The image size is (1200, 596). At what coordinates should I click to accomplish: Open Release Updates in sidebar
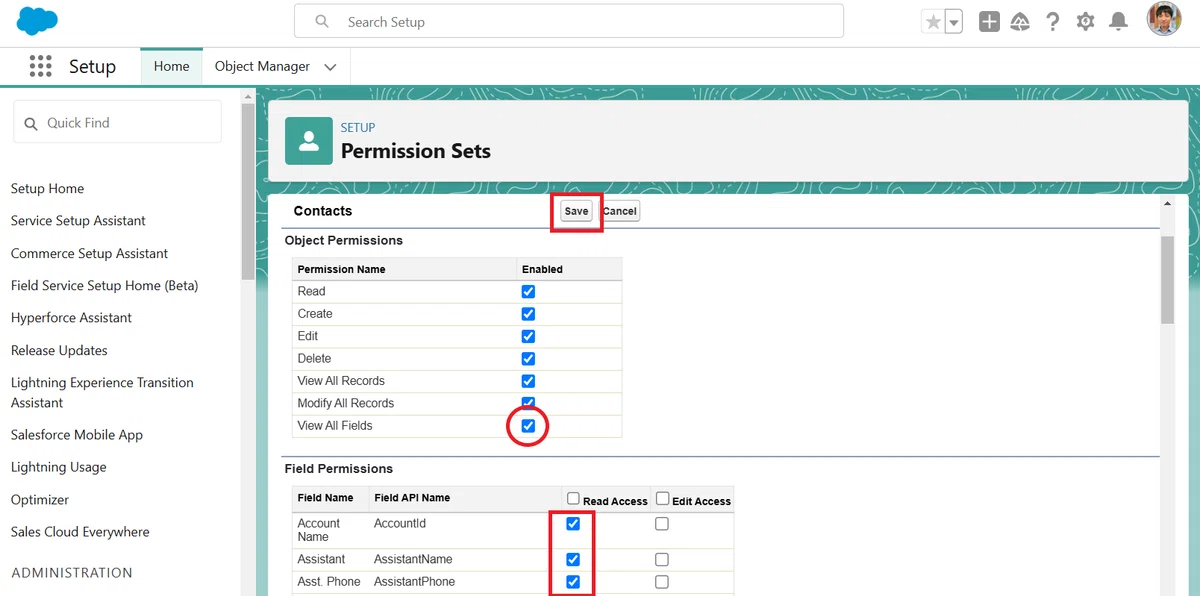click(59, 351)
